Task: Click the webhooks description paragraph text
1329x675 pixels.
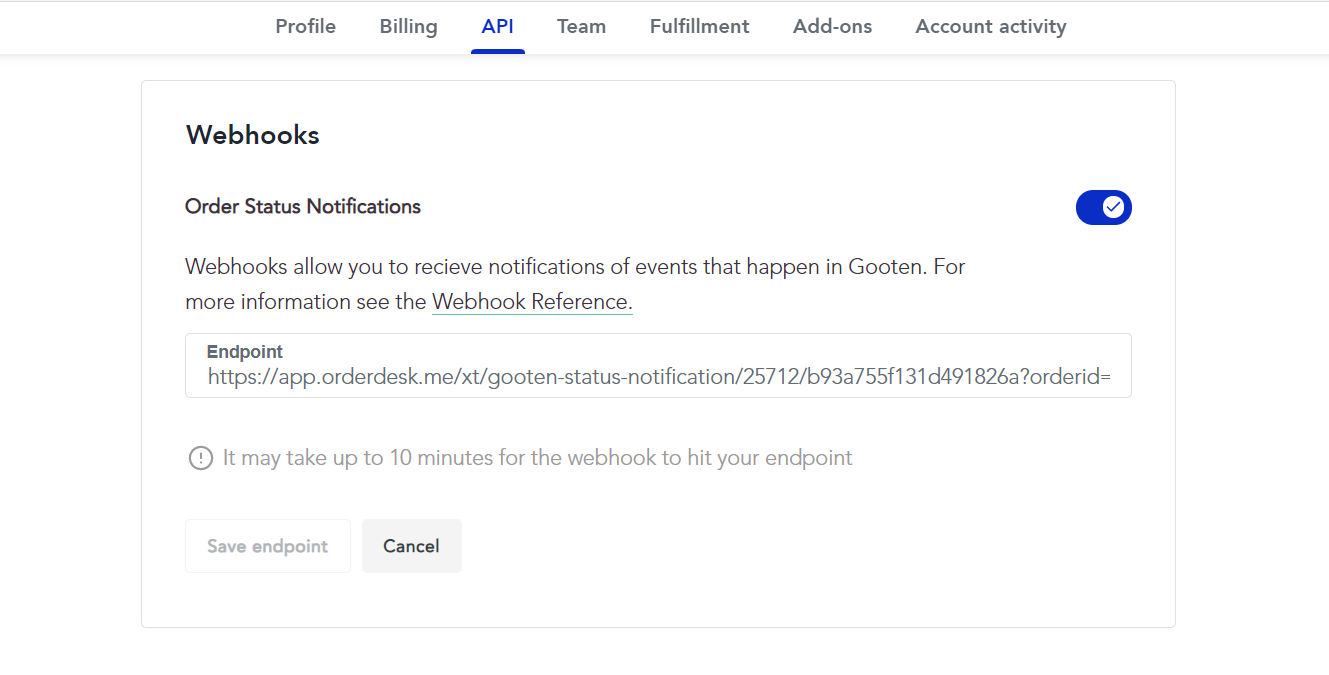Action: pos(575,284)
